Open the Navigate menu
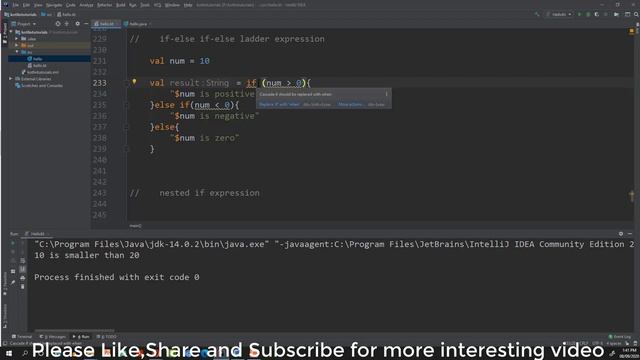640x360 pixels. tap(53, 5)
